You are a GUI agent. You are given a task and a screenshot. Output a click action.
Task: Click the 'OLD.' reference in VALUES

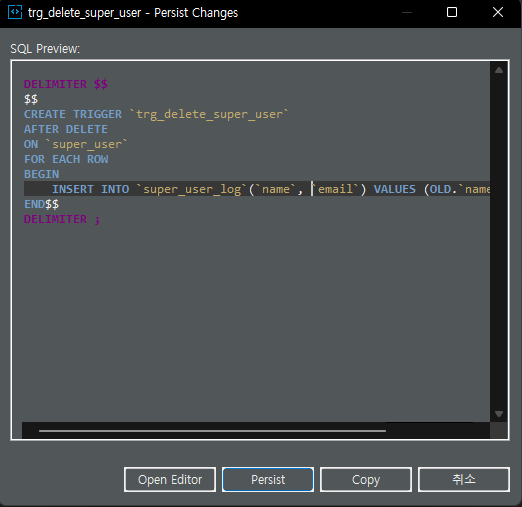(x=443, y=189)
